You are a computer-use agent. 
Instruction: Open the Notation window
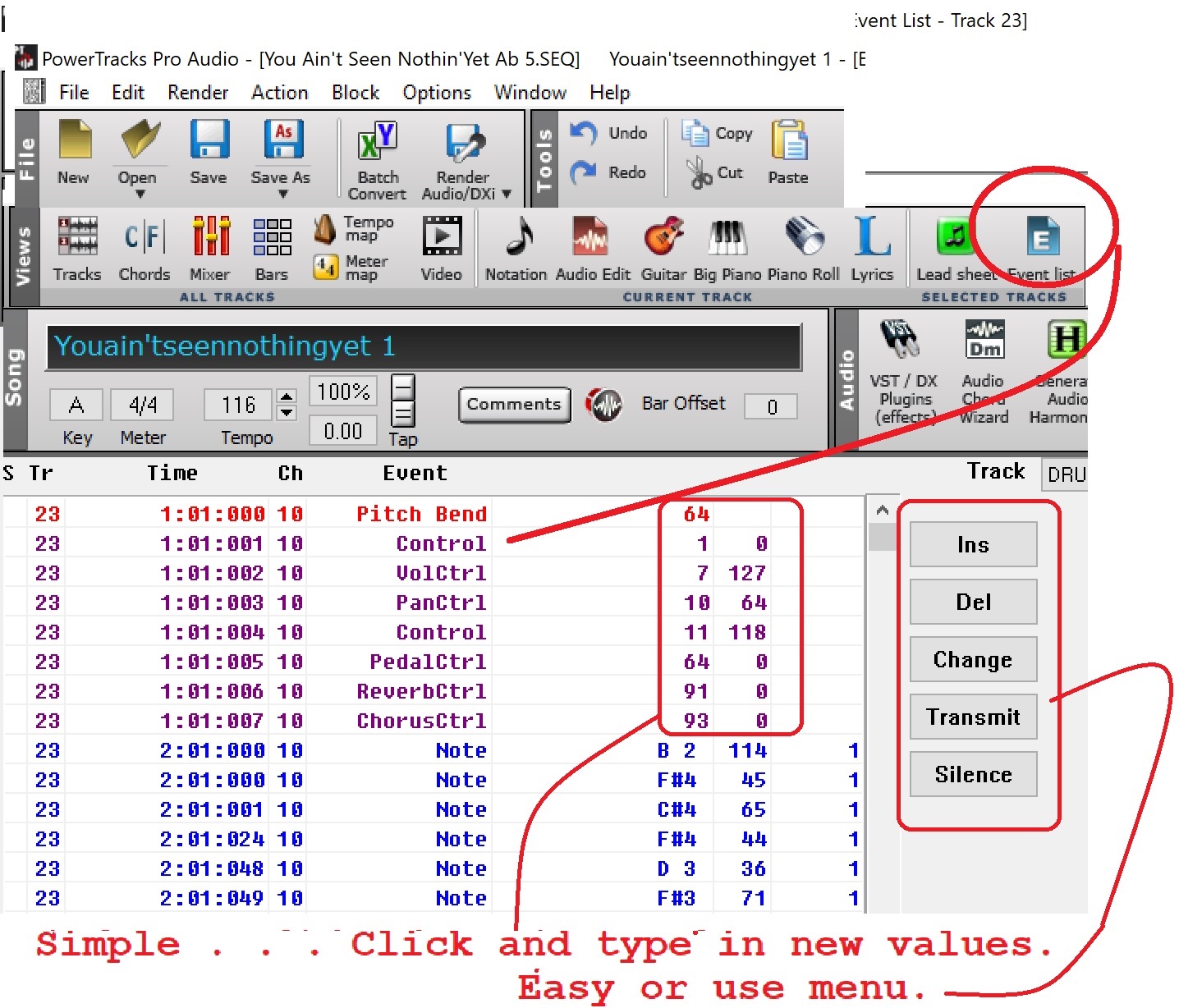(x=516, y=247)
